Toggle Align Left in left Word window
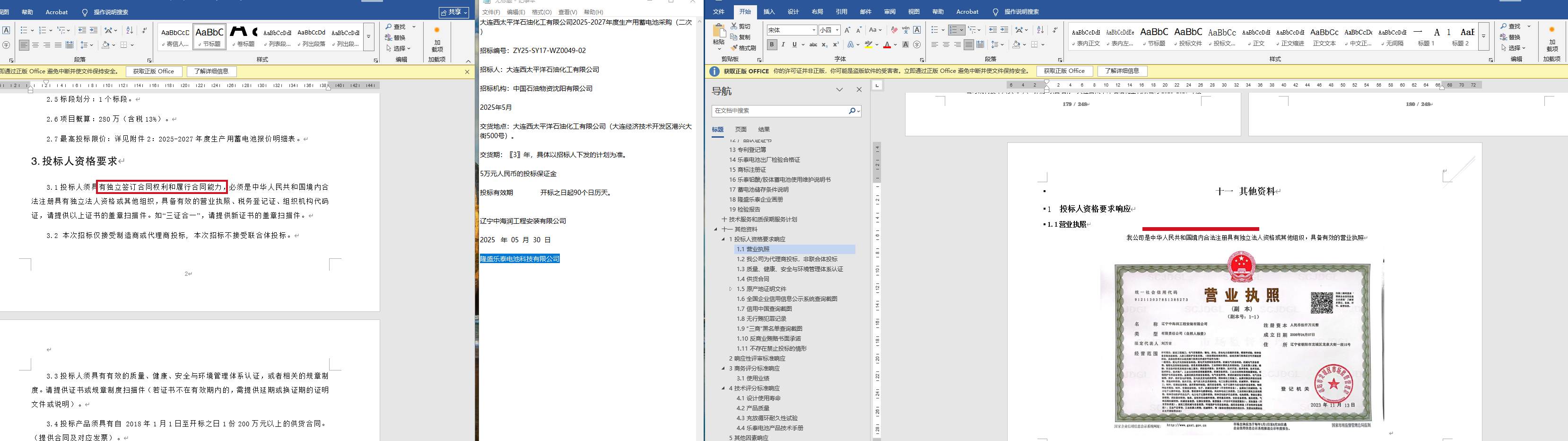This screenshot has width=1568, height=441. point(24,45)
